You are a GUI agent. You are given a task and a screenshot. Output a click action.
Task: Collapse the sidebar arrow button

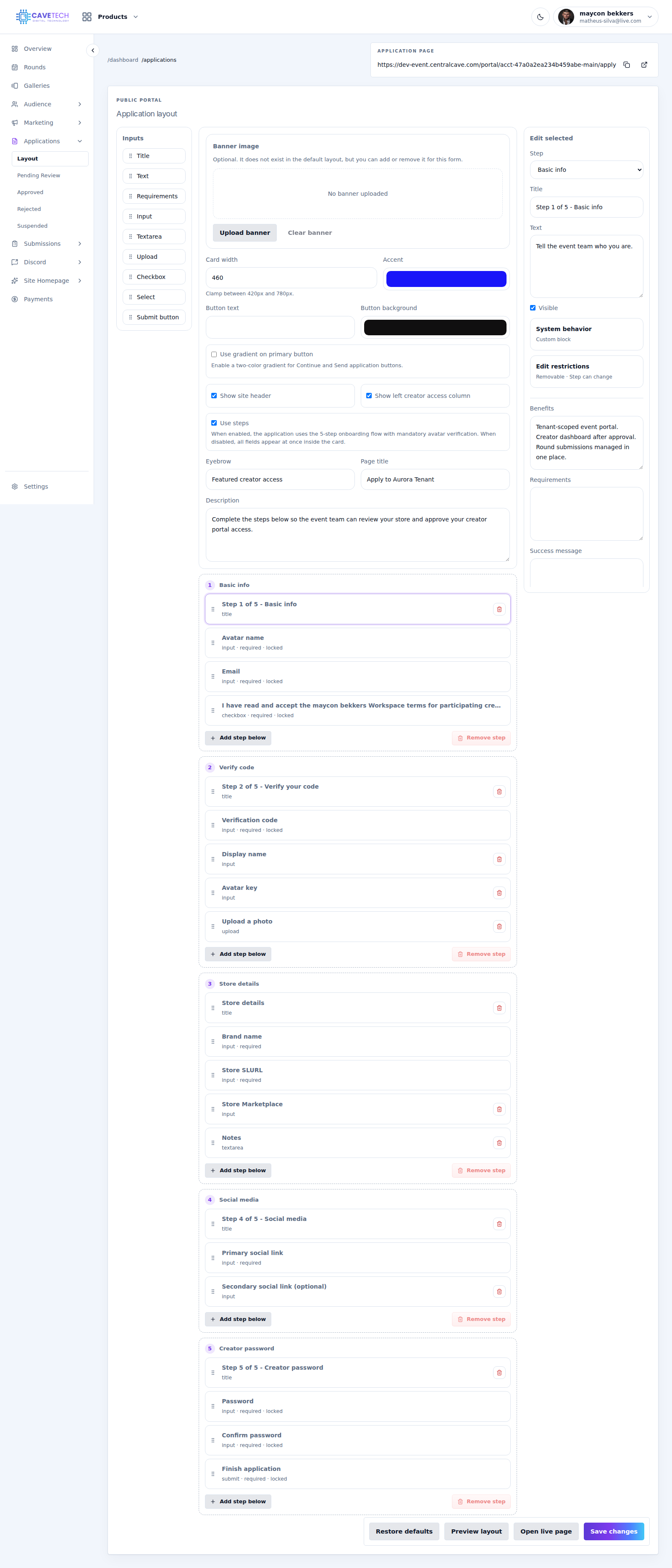pyautogui.click(x=92, y=50)
